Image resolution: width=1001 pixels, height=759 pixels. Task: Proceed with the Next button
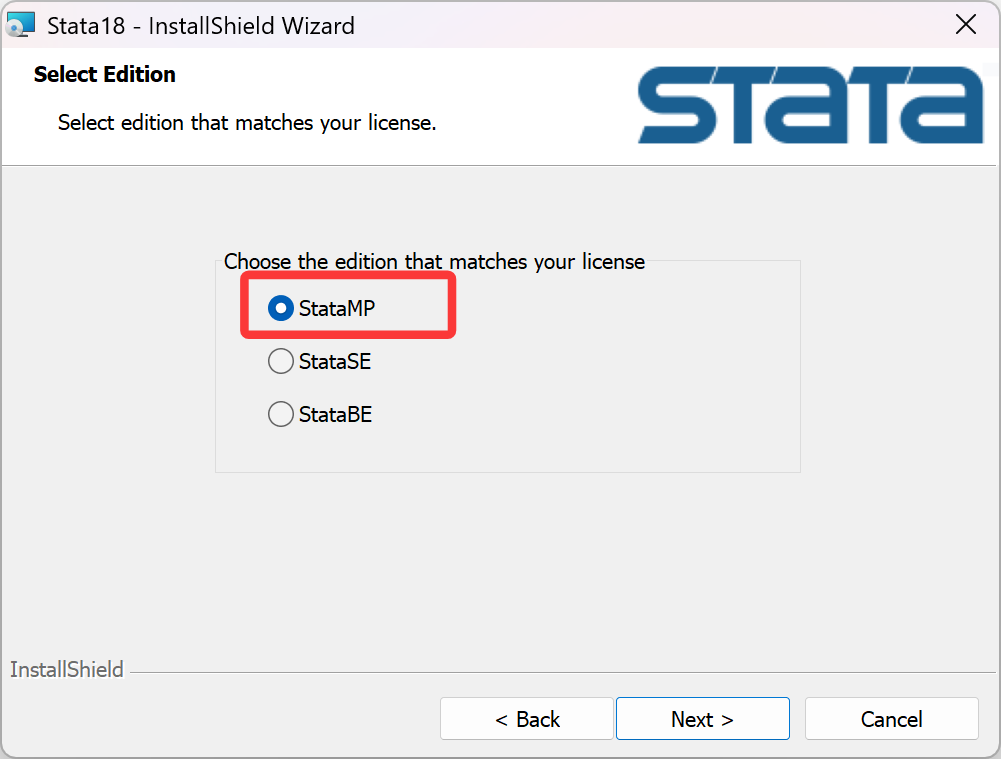click(x=702, y=719)
